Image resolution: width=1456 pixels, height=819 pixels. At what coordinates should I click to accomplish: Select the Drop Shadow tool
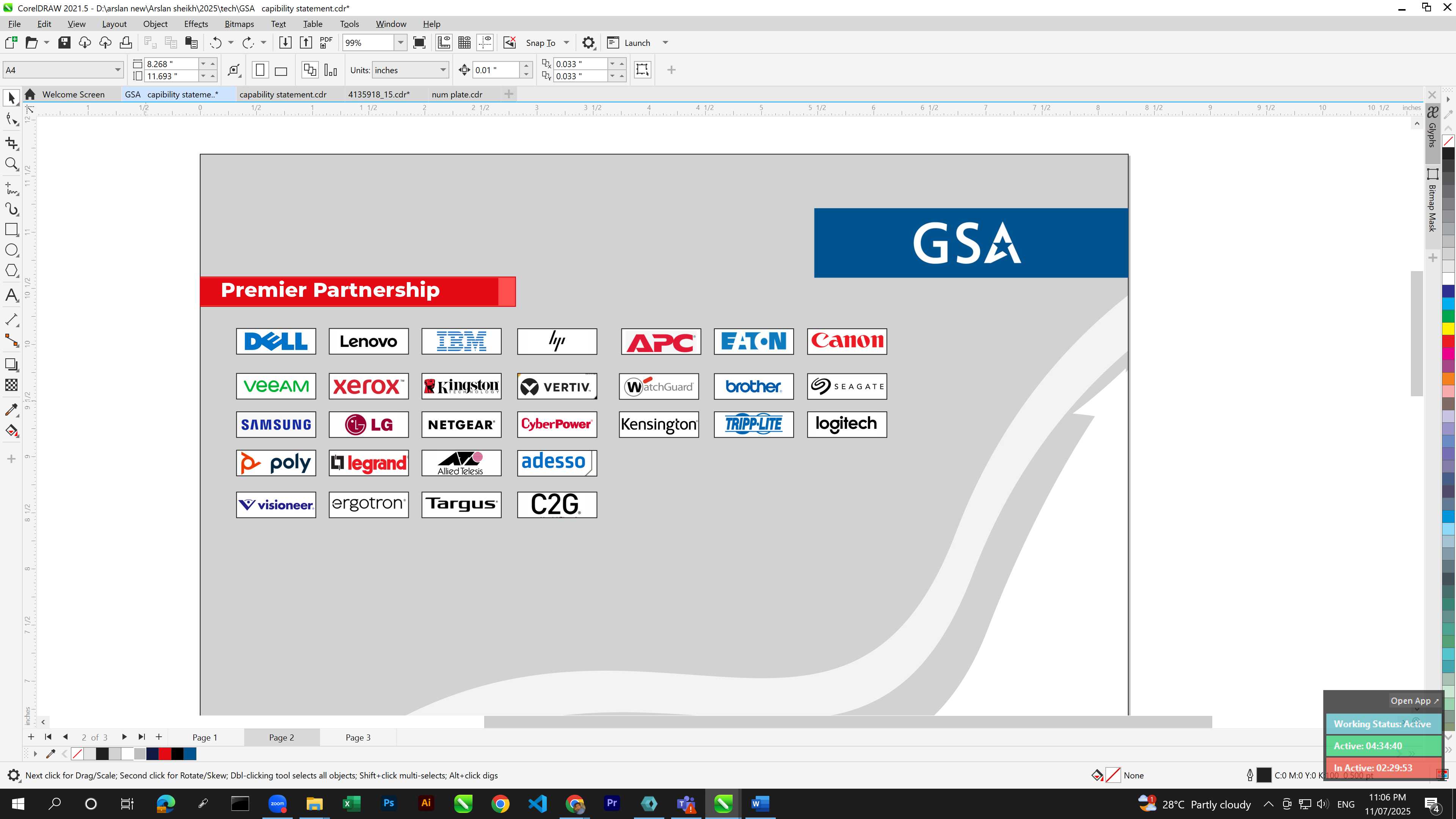[x=11, y=364]
